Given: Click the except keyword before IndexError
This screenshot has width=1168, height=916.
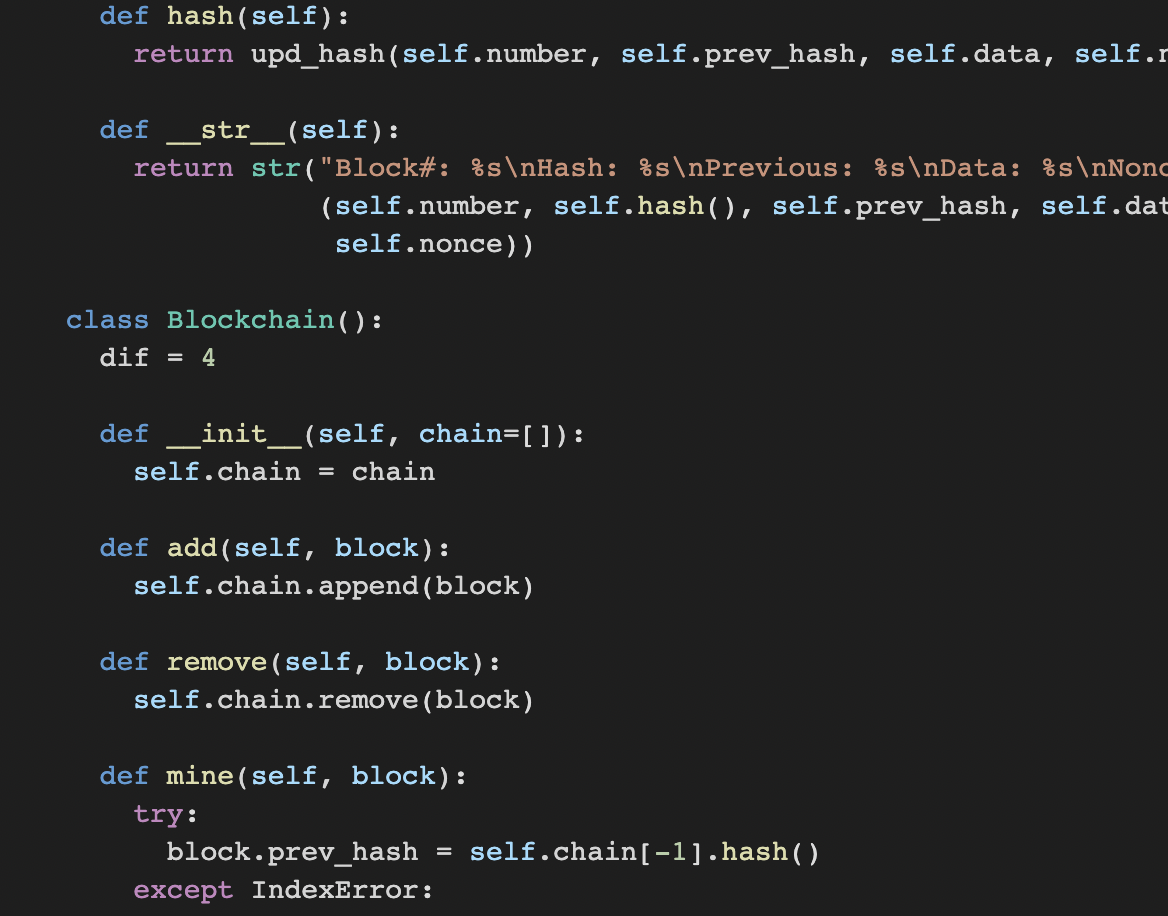Looking at the screenshot, I should coord(183,891).
